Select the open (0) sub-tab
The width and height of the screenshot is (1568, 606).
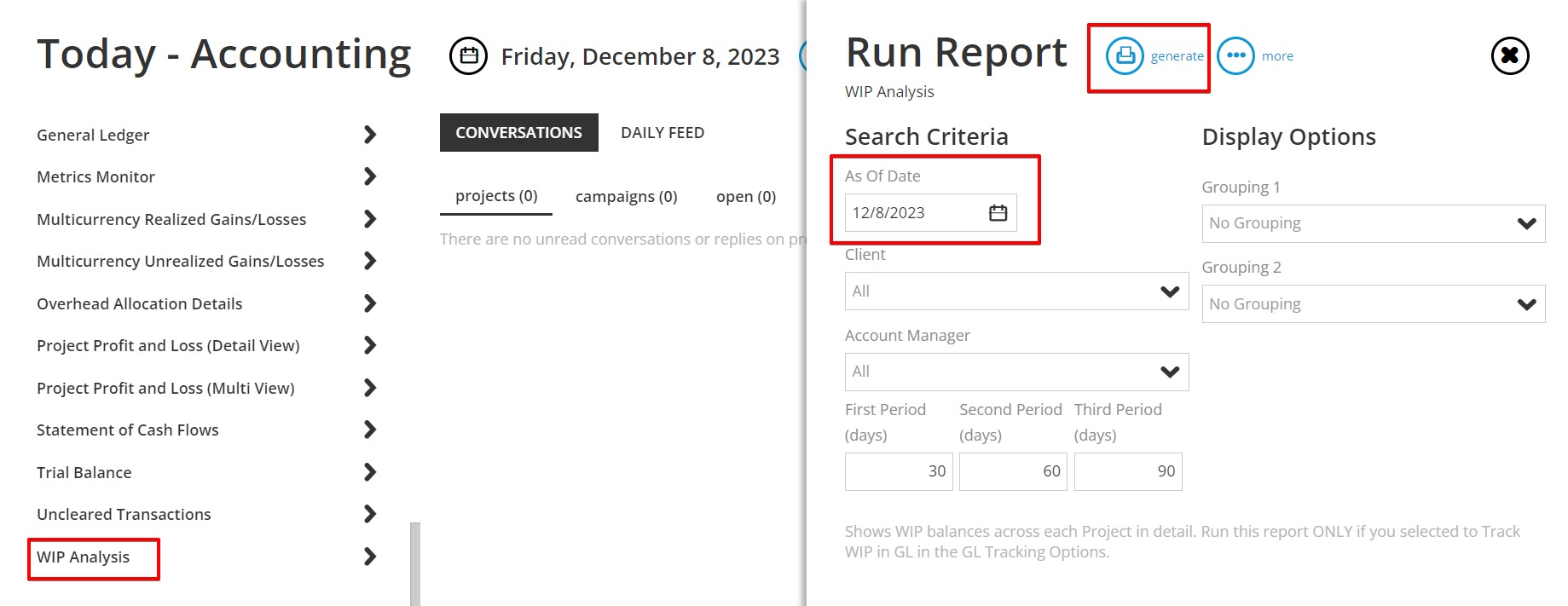pyautogui.click(x=746, y=197)
